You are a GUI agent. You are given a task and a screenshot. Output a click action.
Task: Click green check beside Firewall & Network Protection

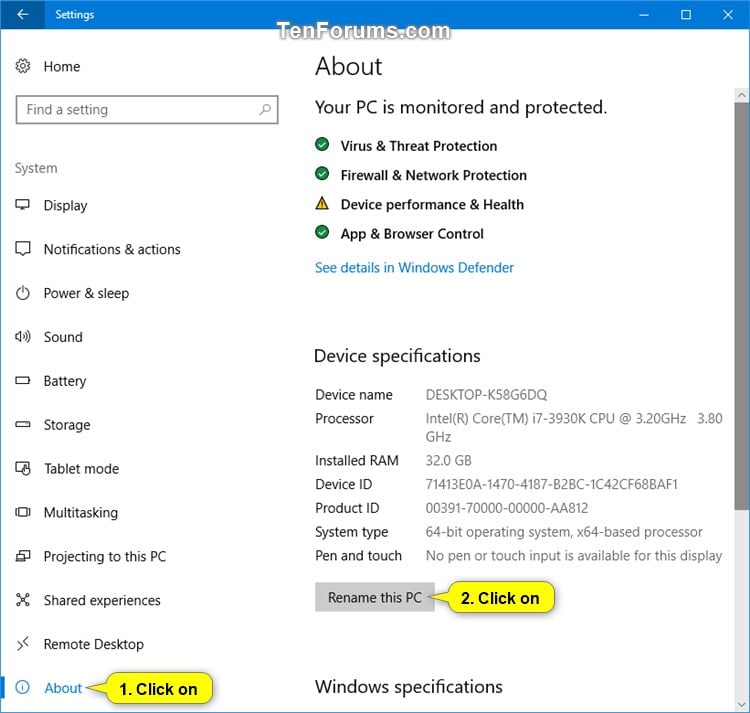tap(322, 174)
